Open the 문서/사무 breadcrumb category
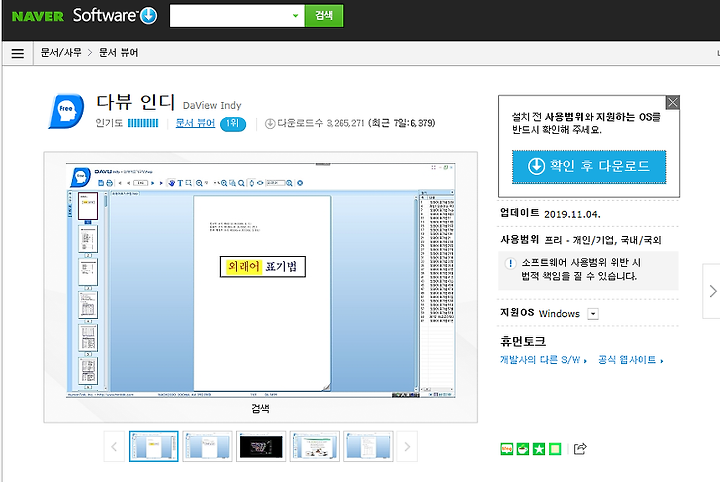 61,53
